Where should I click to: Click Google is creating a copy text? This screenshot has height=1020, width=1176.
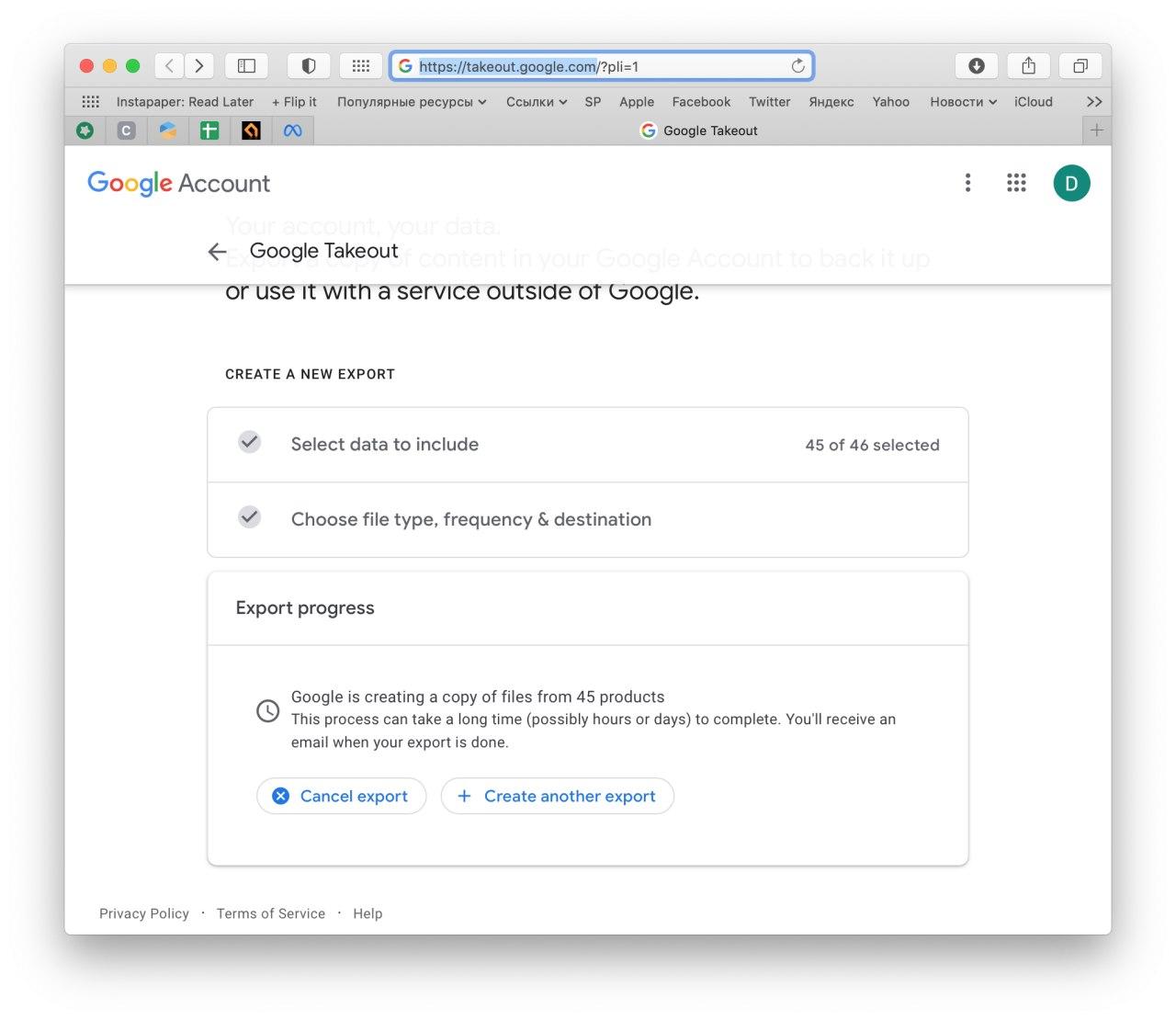(478, 697)
